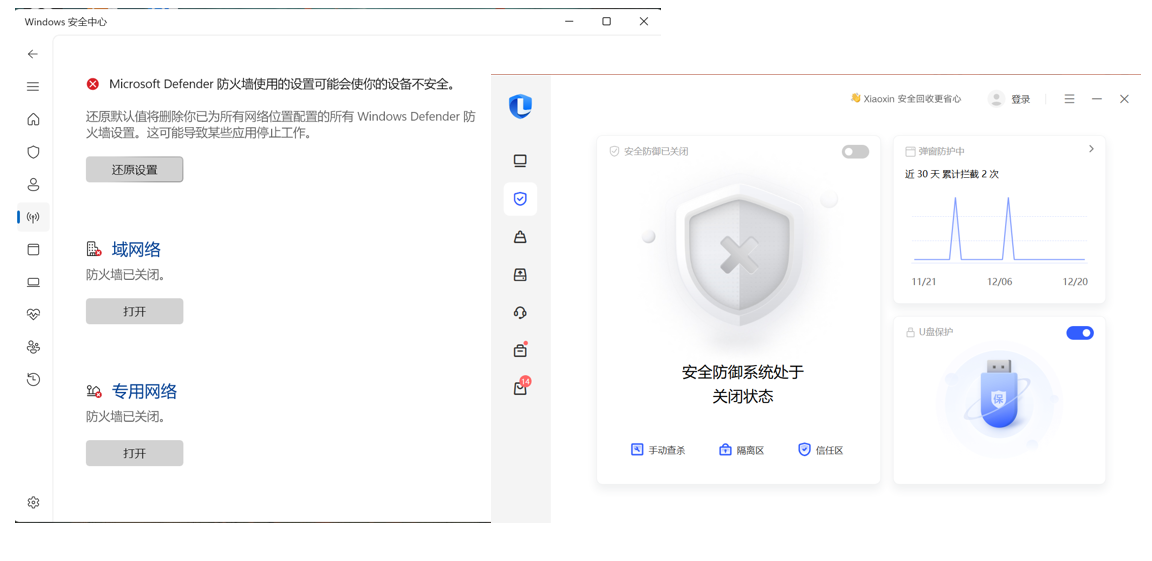
Task: Open the drive/hardware icon in Lenovo sidebar
Action: (x=520, y=275)
